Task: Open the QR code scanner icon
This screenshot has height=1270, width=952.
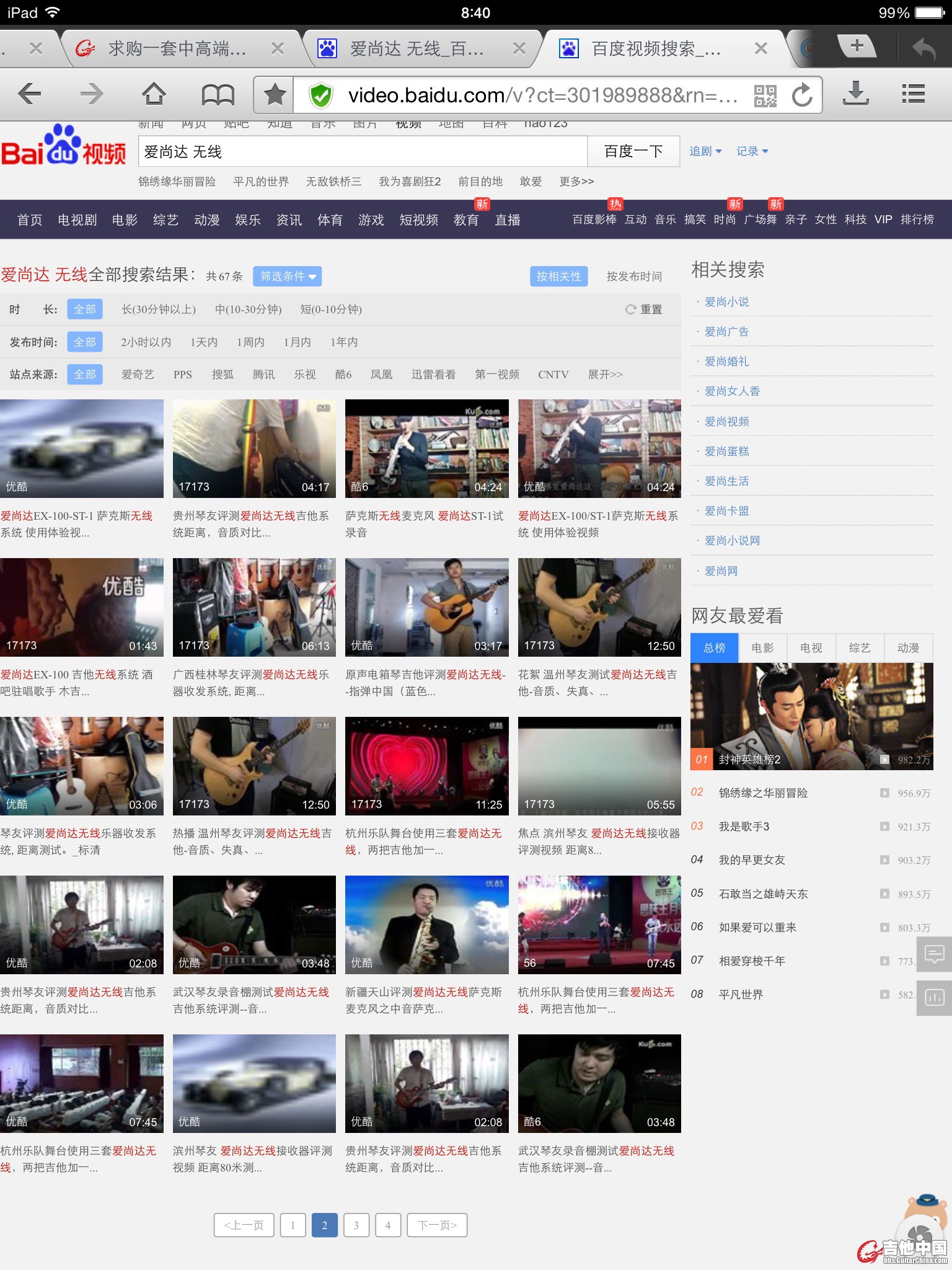Action: pos(765,95)
